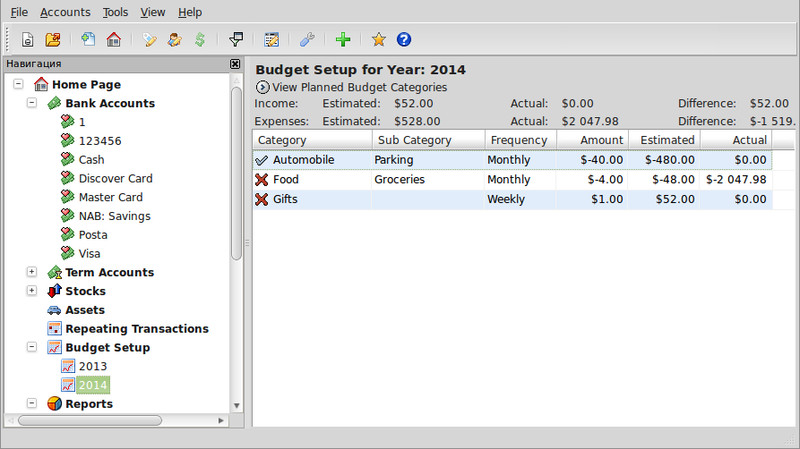Open Help with blue question icon
Screen dimensions: 800x449
pyautogui.click(x=404, y=39)
